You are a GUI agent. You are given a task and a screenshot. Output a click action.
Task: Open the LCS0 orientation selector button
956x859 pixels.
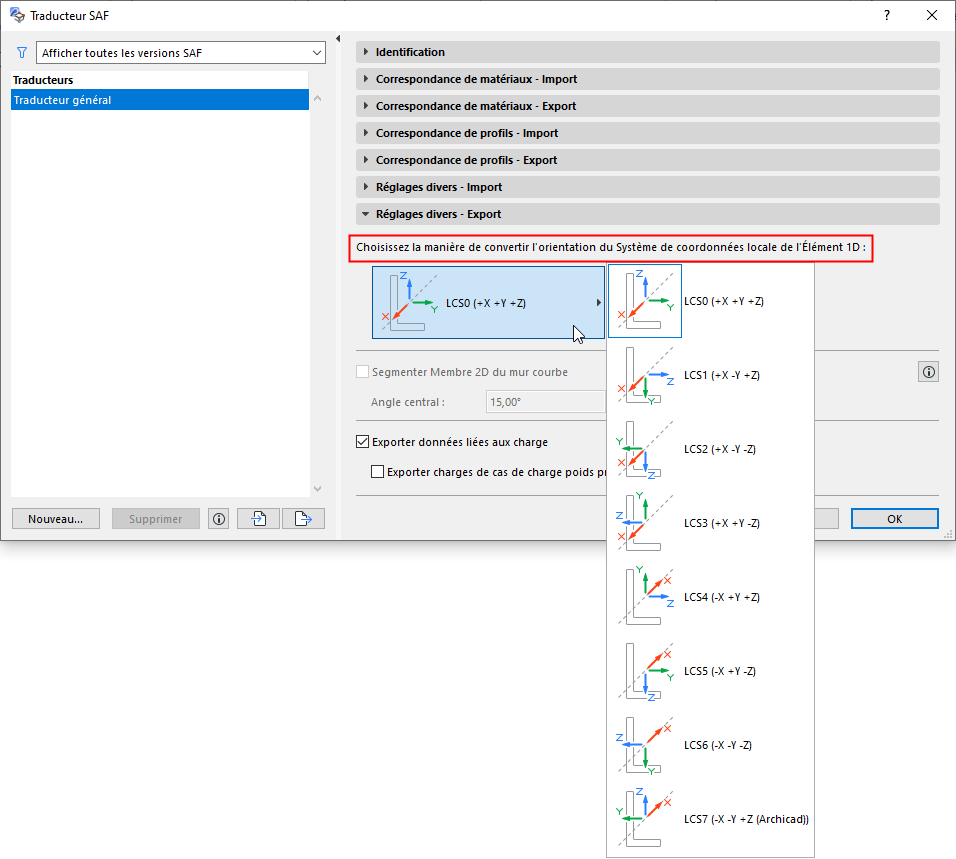(488, 302)
